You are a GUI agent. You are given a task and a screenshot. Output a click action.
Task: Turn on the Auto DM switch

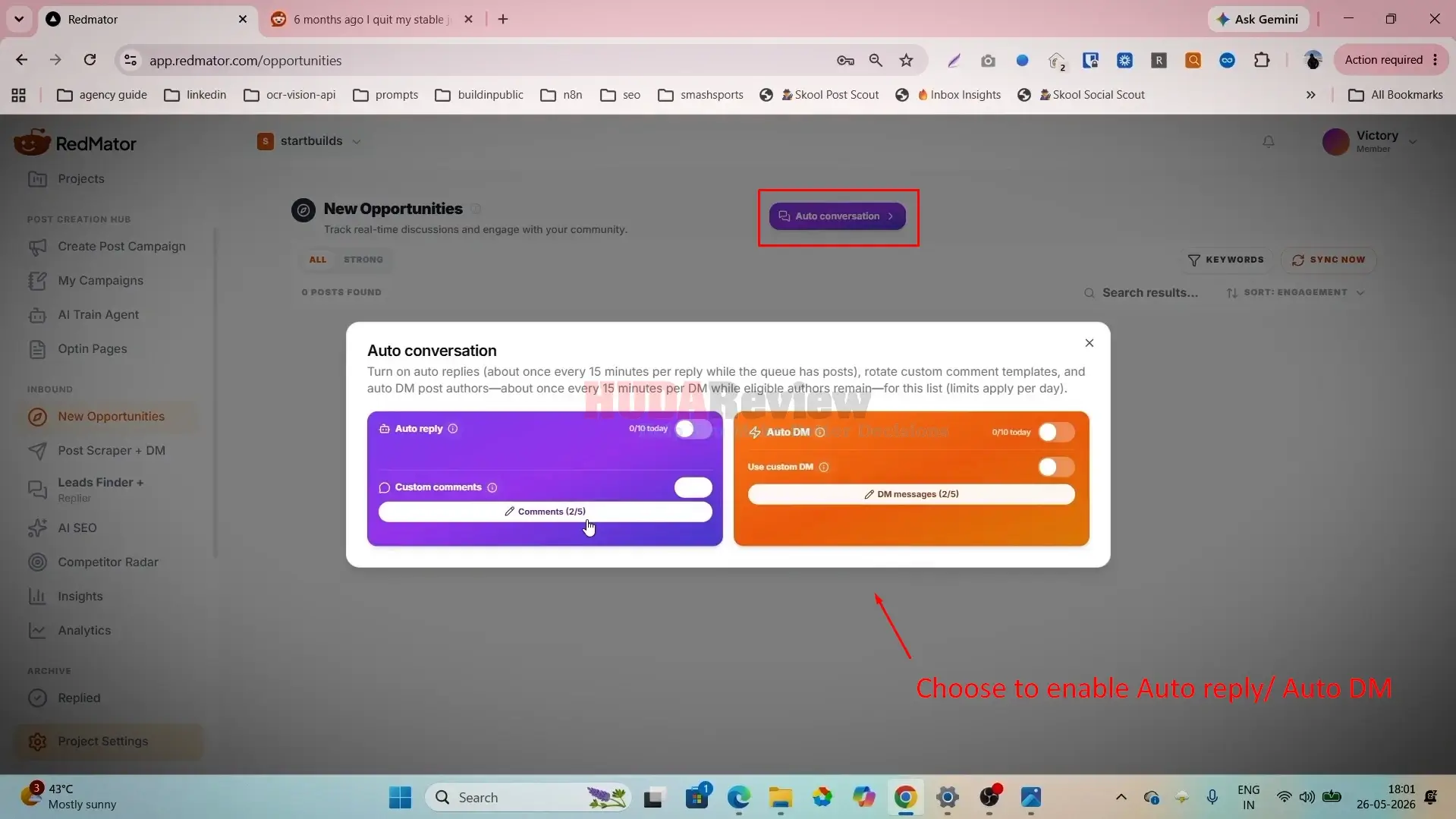(x=1056, y=432)
